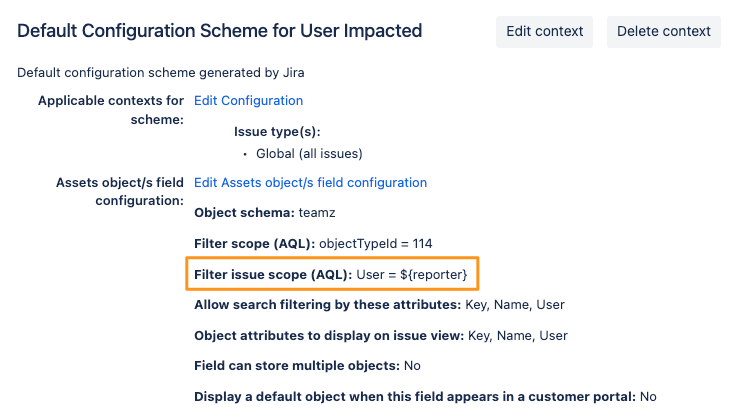Image resolution: width=729 pixels, height=413 pixels.
Task: Click 'Object attributes to display on issue view'
Action: (327, 335)
